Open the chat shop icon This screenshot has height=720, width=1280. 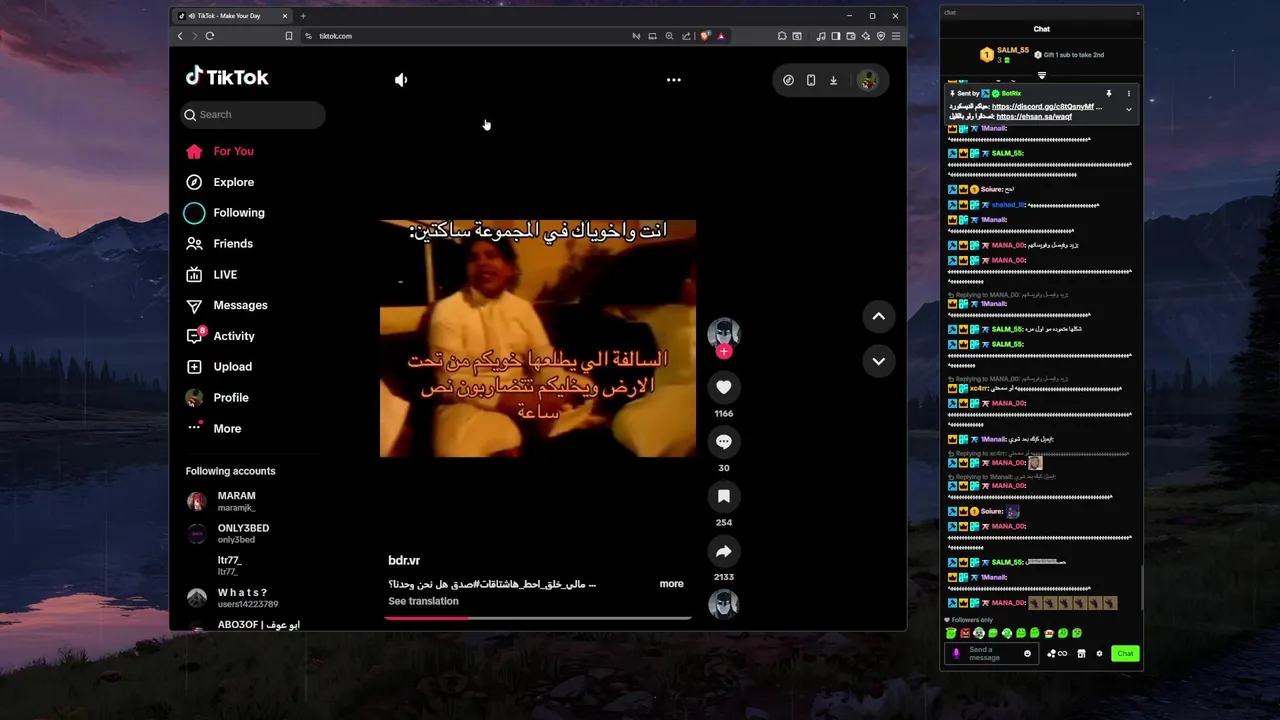point(1081,654)
